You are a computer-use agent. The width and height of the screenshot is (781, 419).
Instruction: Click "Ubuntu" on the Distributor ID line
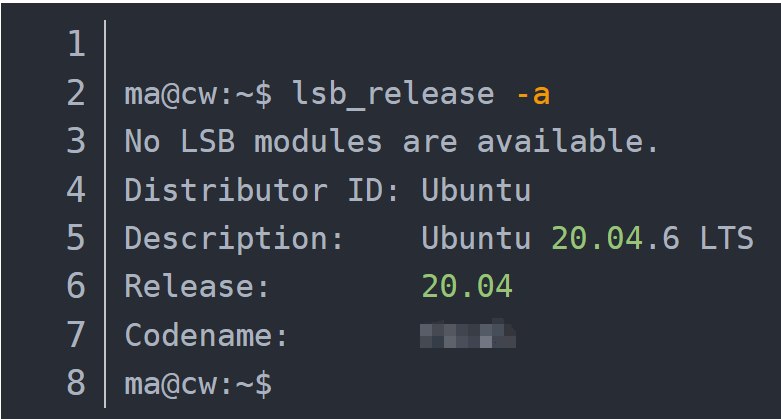point(476,190)
